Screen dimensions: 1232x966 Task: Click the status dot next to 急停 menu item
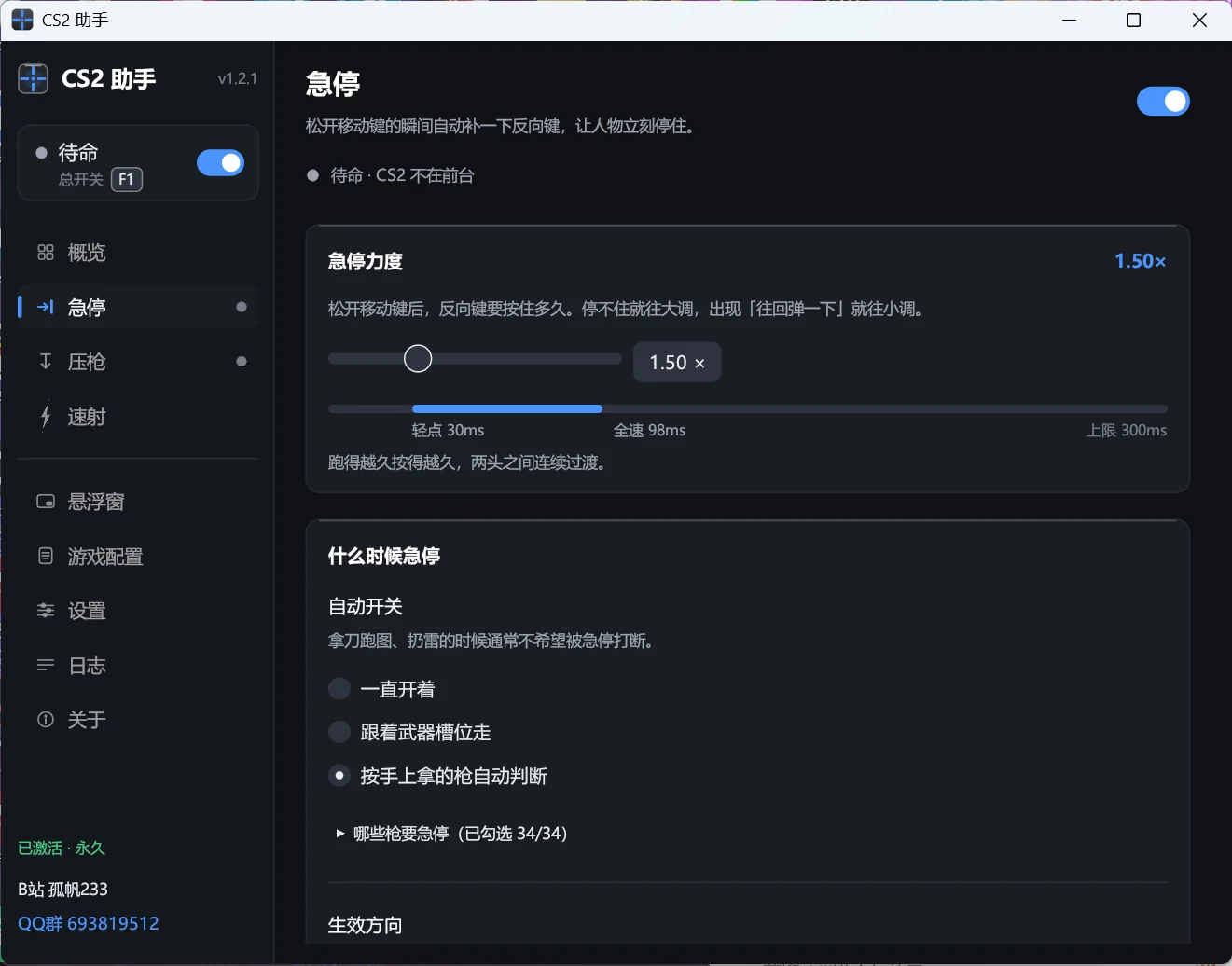242,307
